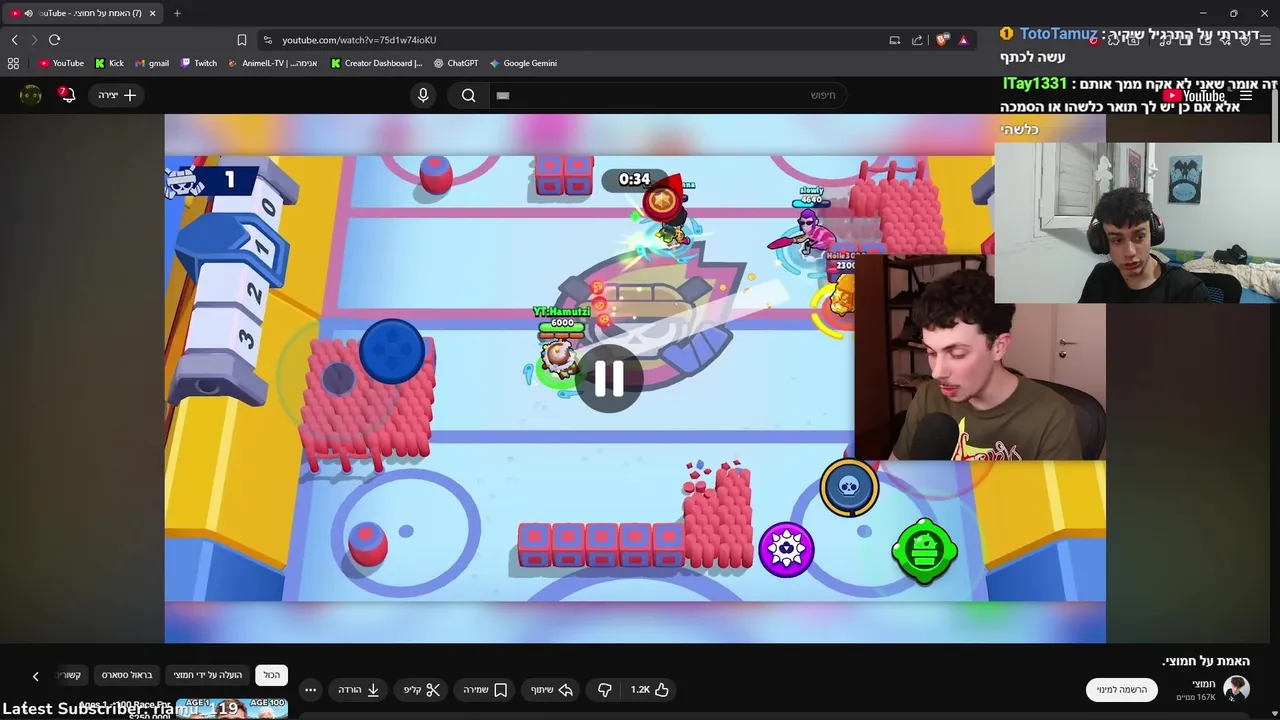The image size is (1280, 720).
Task: Reload the page using the refresh icon
Action: point(54,40)
